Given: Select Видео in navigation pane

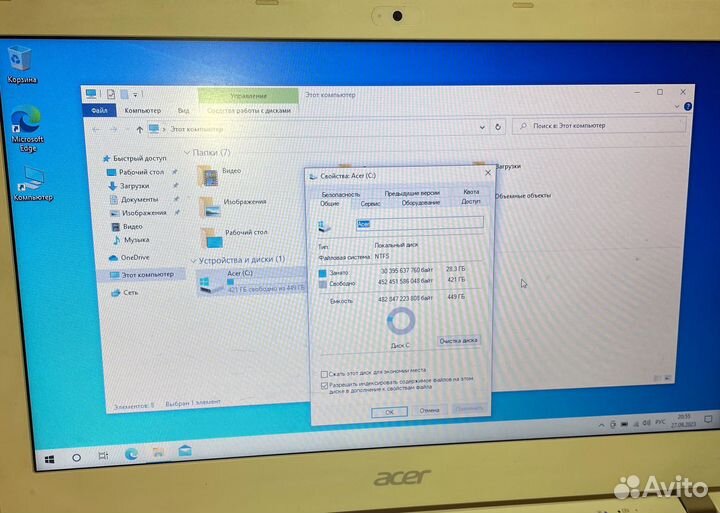Looking at the screenshot, I should (x=128, y=226).
